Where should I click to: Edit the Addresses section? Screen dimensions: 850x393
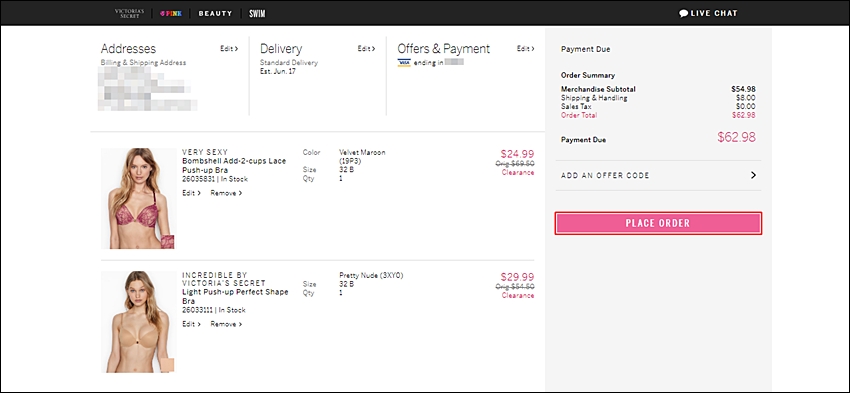pyautogui.click(x=229, y=49)
